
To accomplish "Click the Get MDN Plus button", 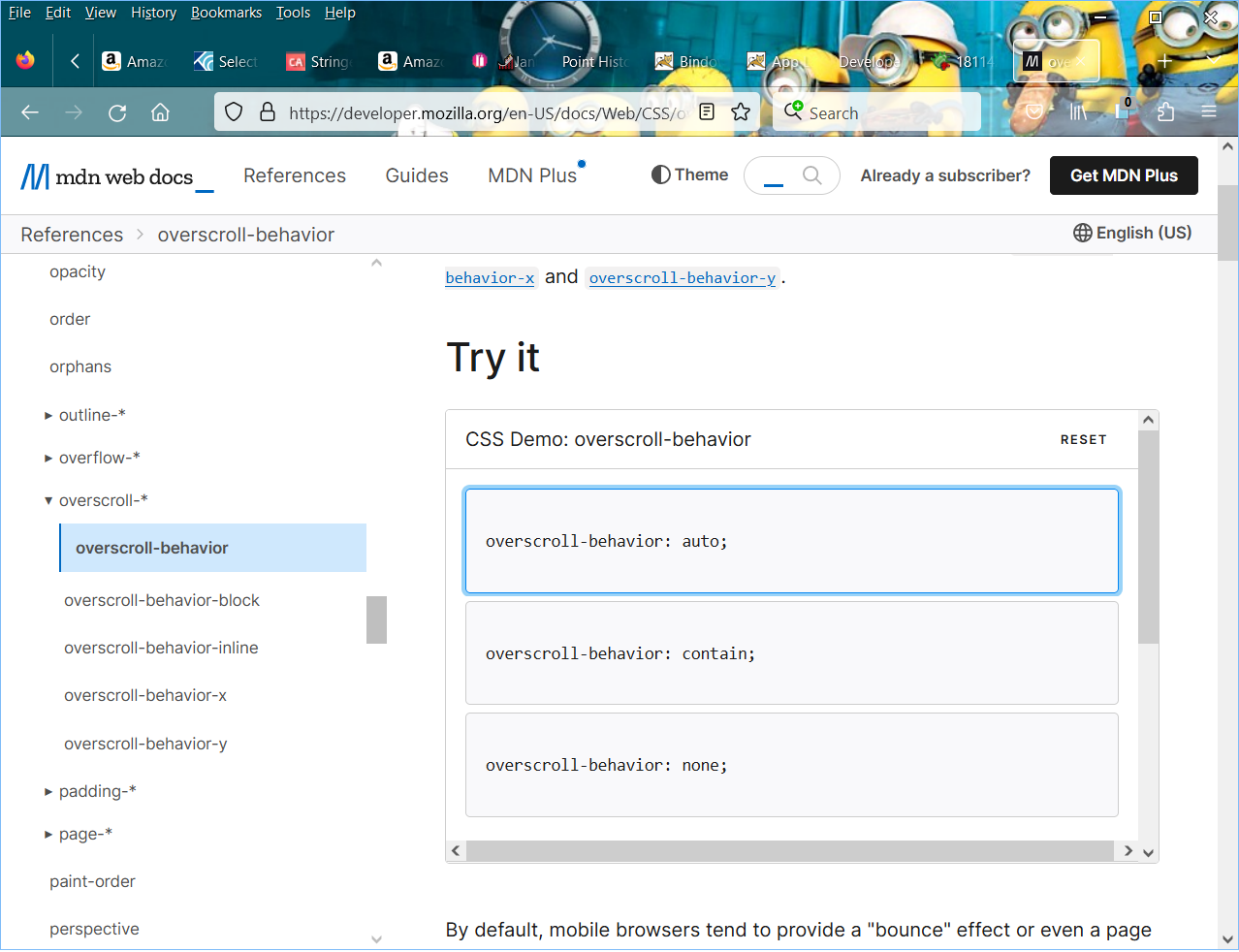I will click(x=1123, y=175).
